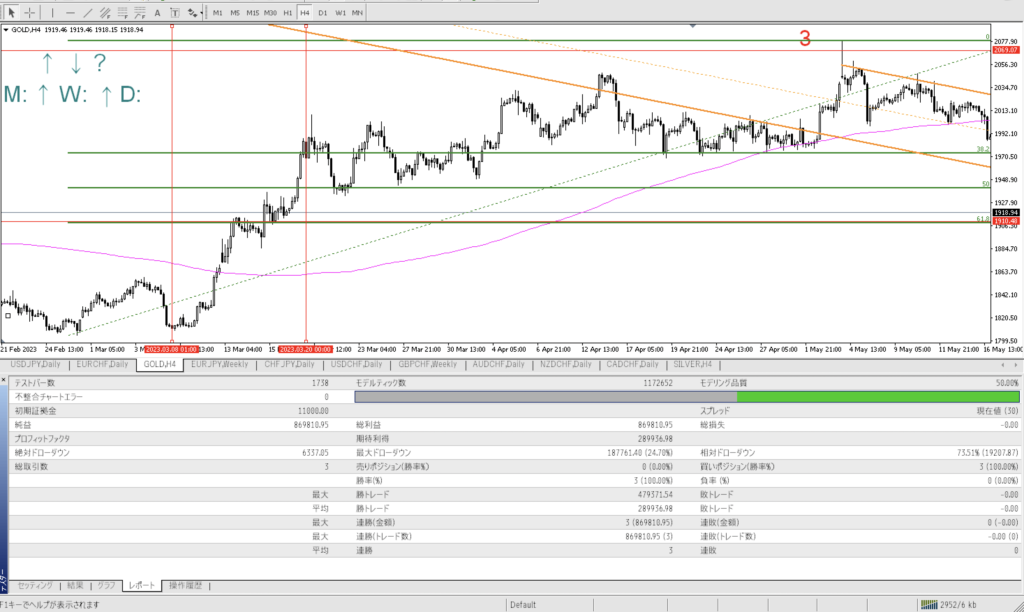Enable the W1 timeframe
Viewport: 1024px width, 612px height.
[x=340, y=12]
